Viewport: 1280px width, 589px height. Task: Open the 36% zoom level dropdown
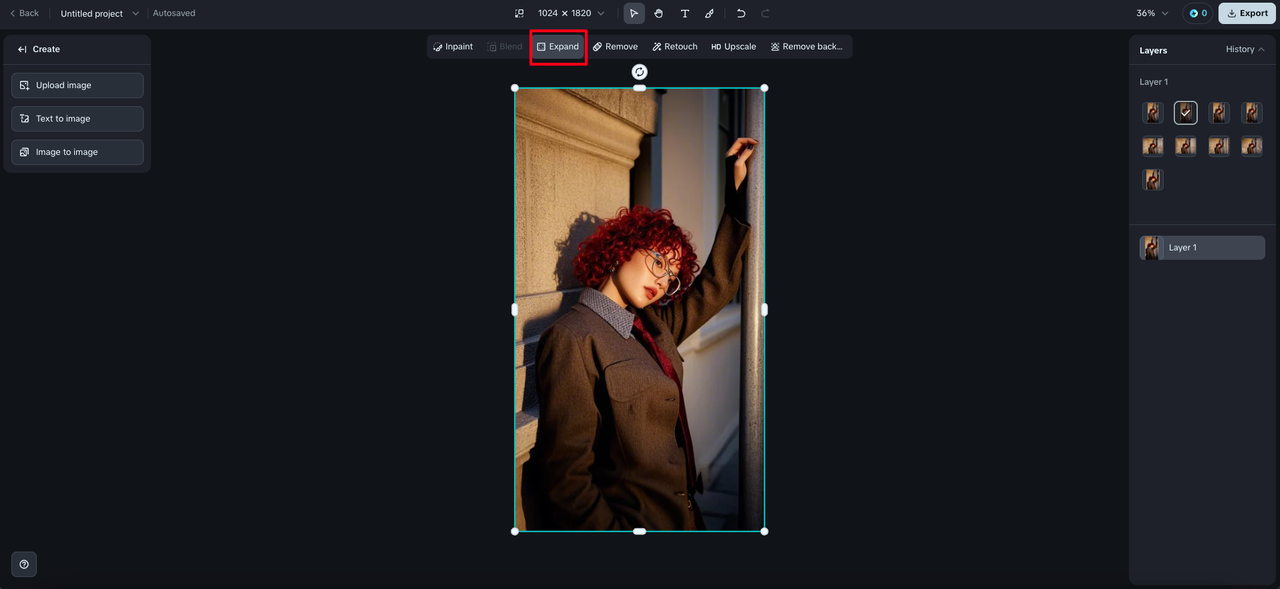pos(1152,13)
